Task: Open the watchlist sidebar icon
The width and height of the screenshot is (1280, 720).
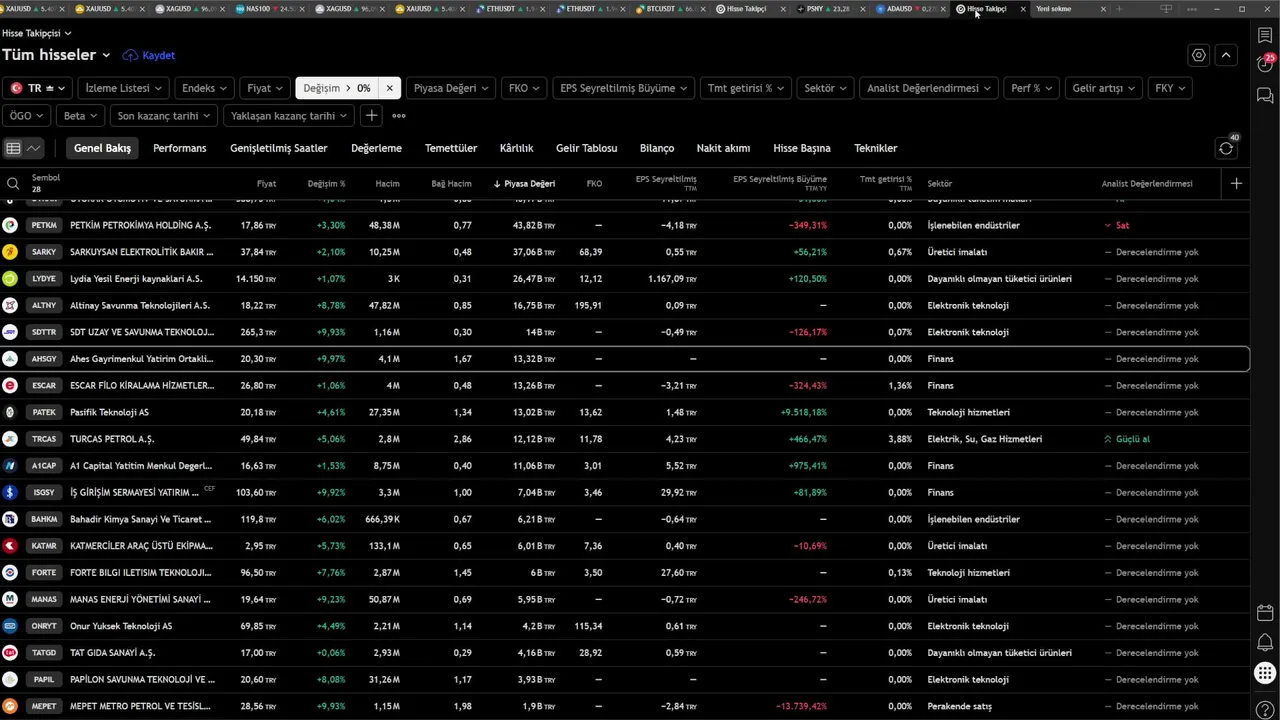Action: pos(1265,36)
